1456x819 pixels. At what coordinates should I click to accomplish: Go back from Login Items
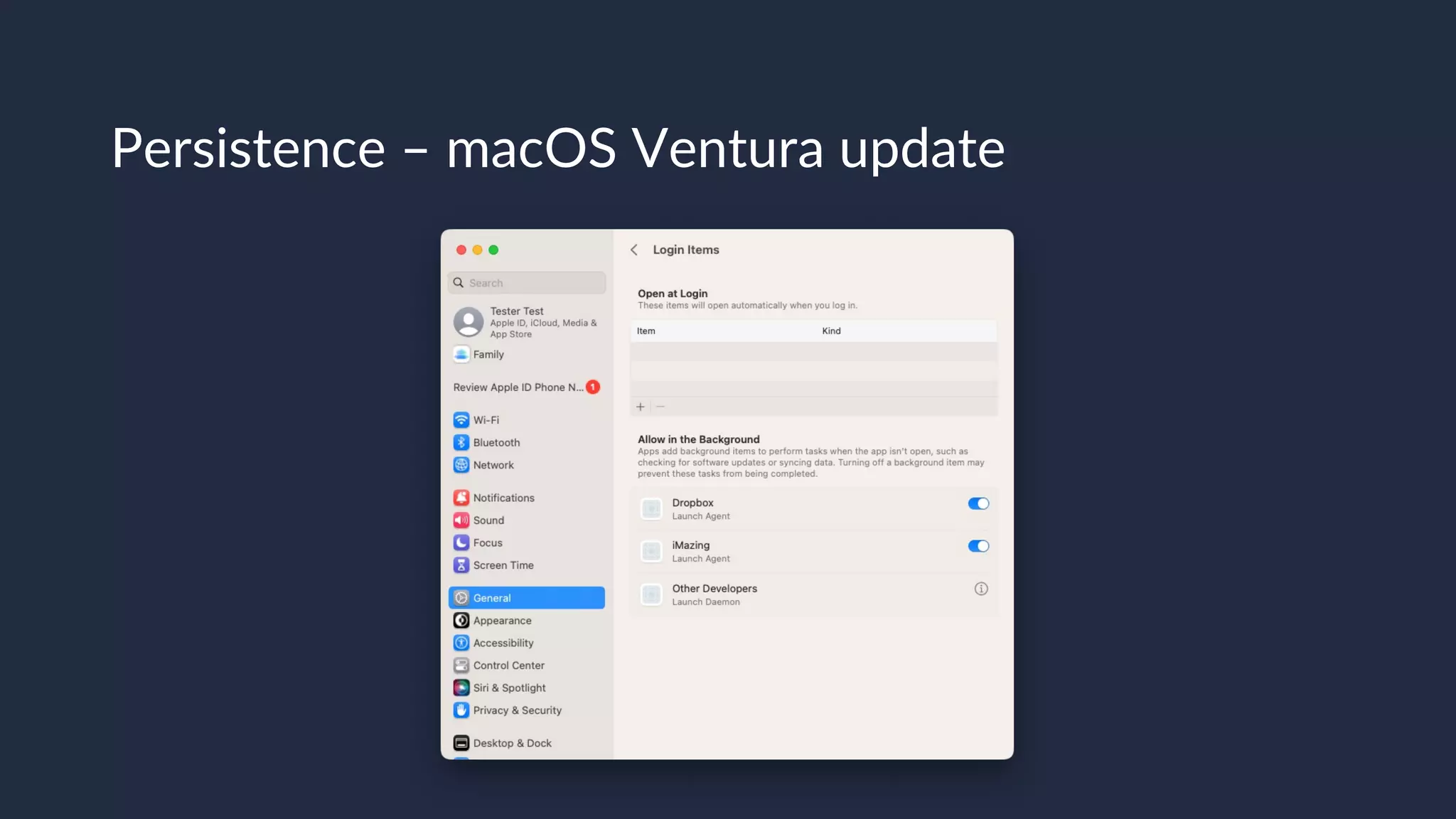coord(634,250)
